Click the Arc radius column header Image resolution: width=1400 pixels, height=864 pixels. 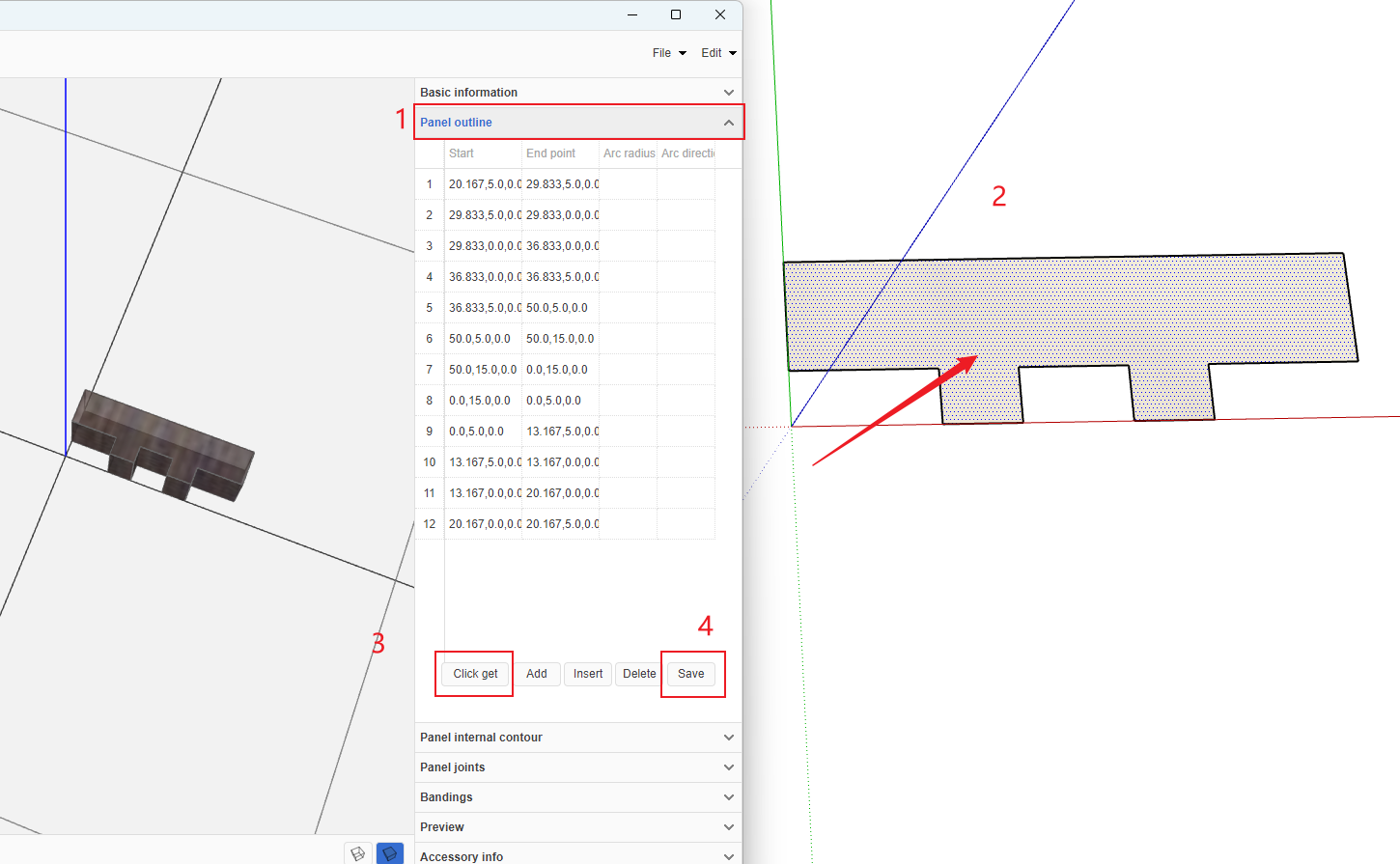(x=628, y=153)
